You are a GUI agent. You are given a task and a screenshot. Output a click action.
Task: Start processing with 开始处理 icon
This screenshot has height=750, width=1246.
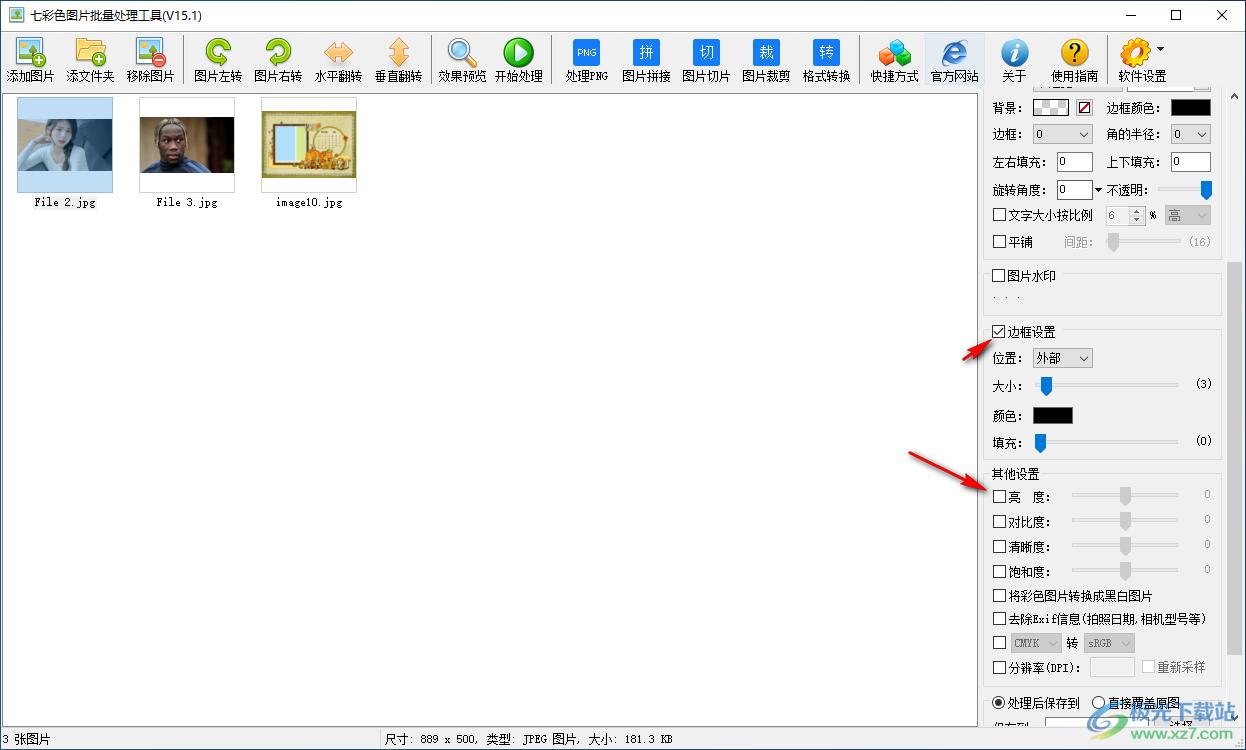[518, 59]
